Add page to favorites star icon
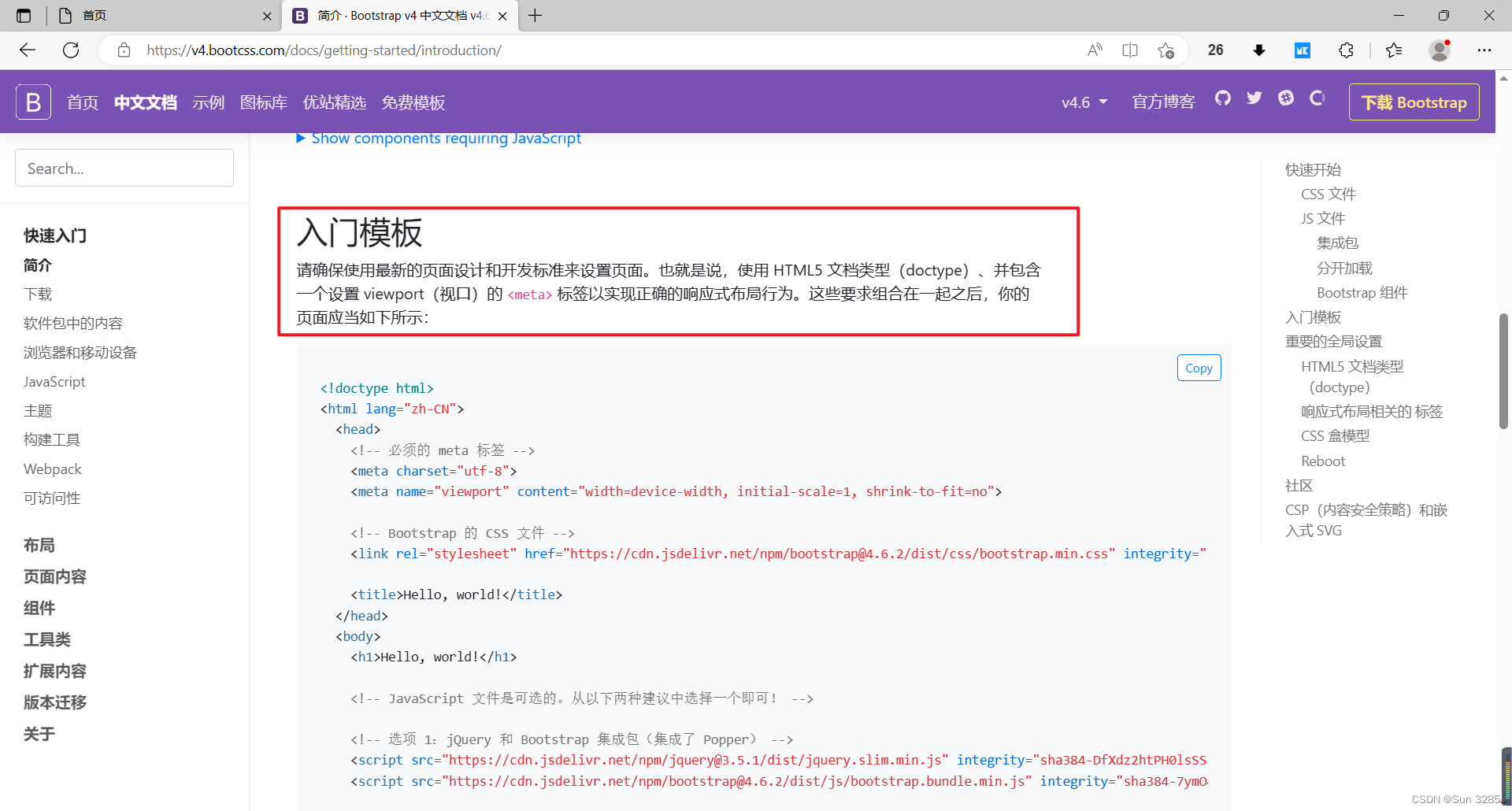 1165,50
